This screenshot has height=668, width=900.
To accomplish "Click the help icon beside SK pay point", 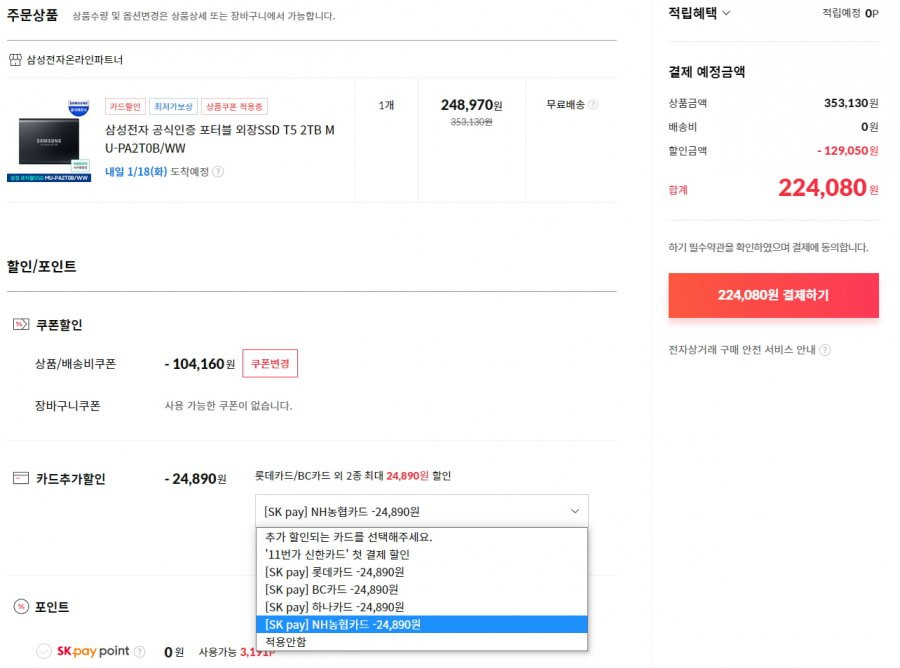I will click(139, 651).
